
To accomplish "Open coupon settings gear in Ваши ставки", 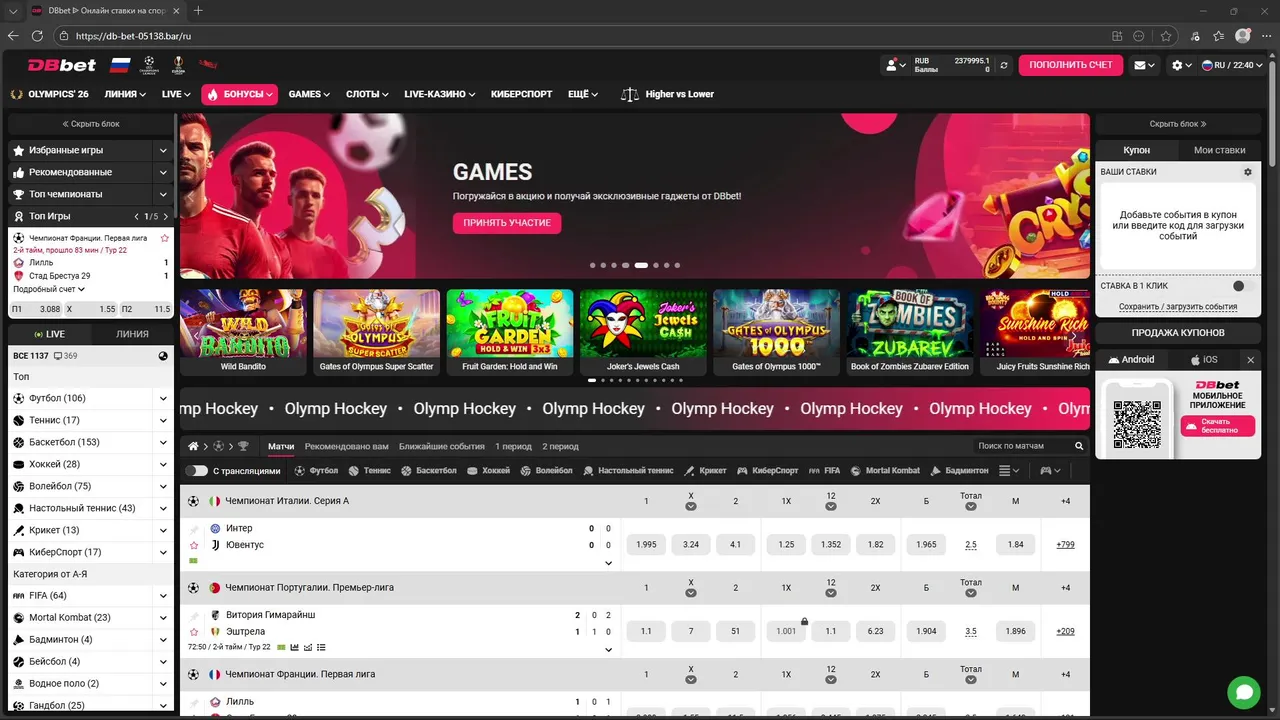I will [1247, 172].
